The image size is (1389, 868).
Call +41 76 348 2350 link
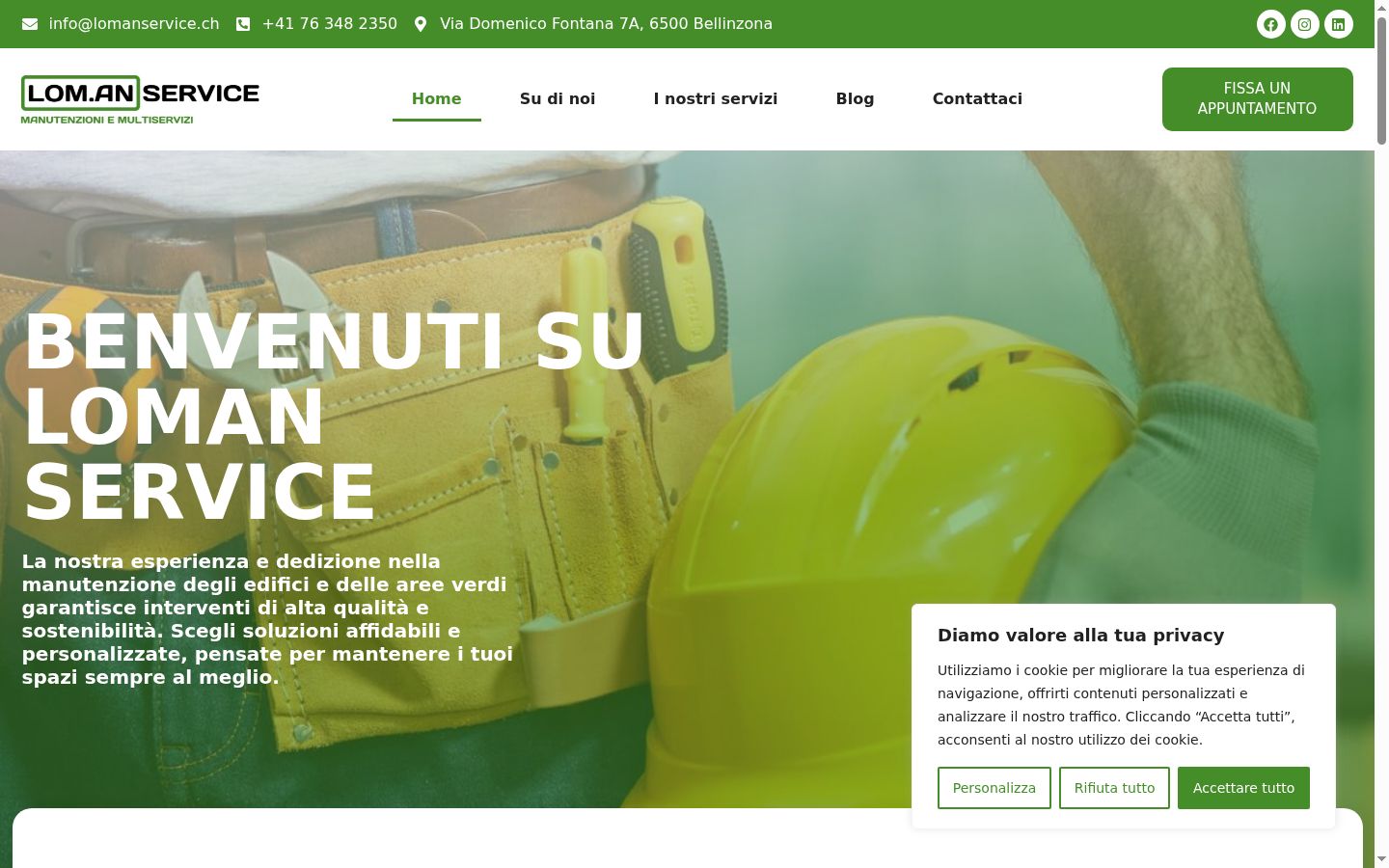point(330,24)
